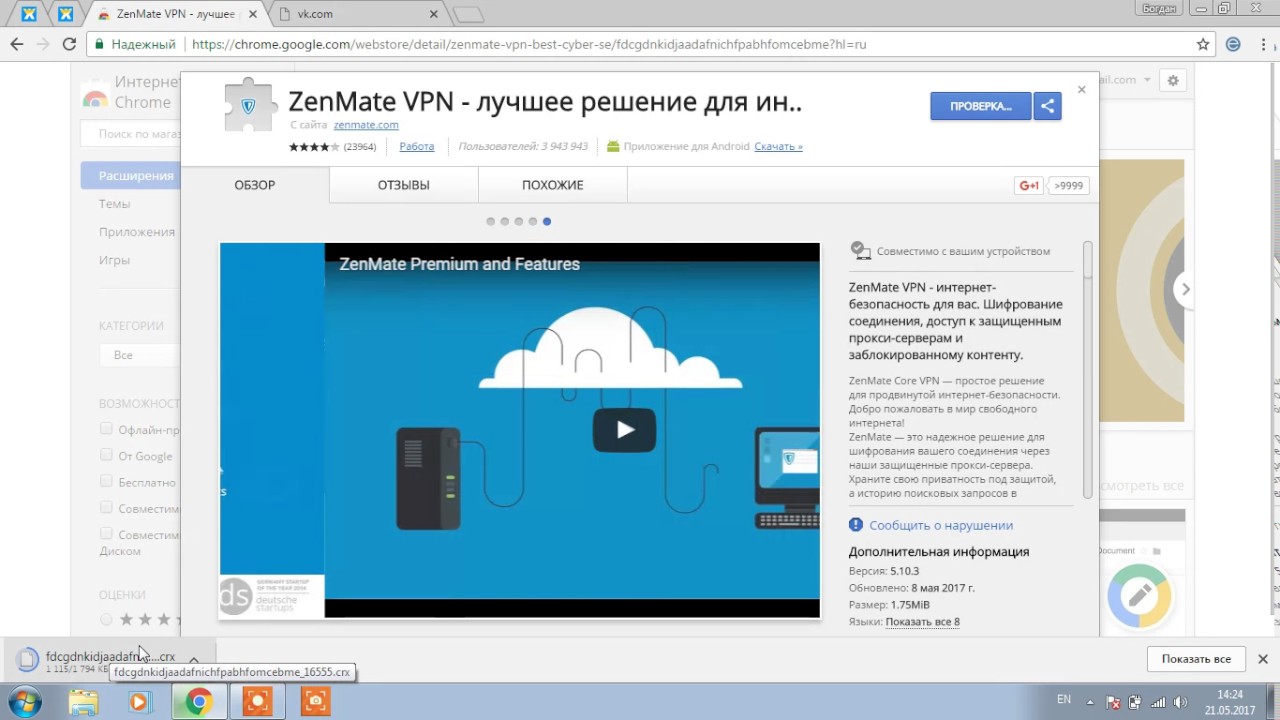
Task: Click second orange camera taskbar icon
Action: [315, 702]
